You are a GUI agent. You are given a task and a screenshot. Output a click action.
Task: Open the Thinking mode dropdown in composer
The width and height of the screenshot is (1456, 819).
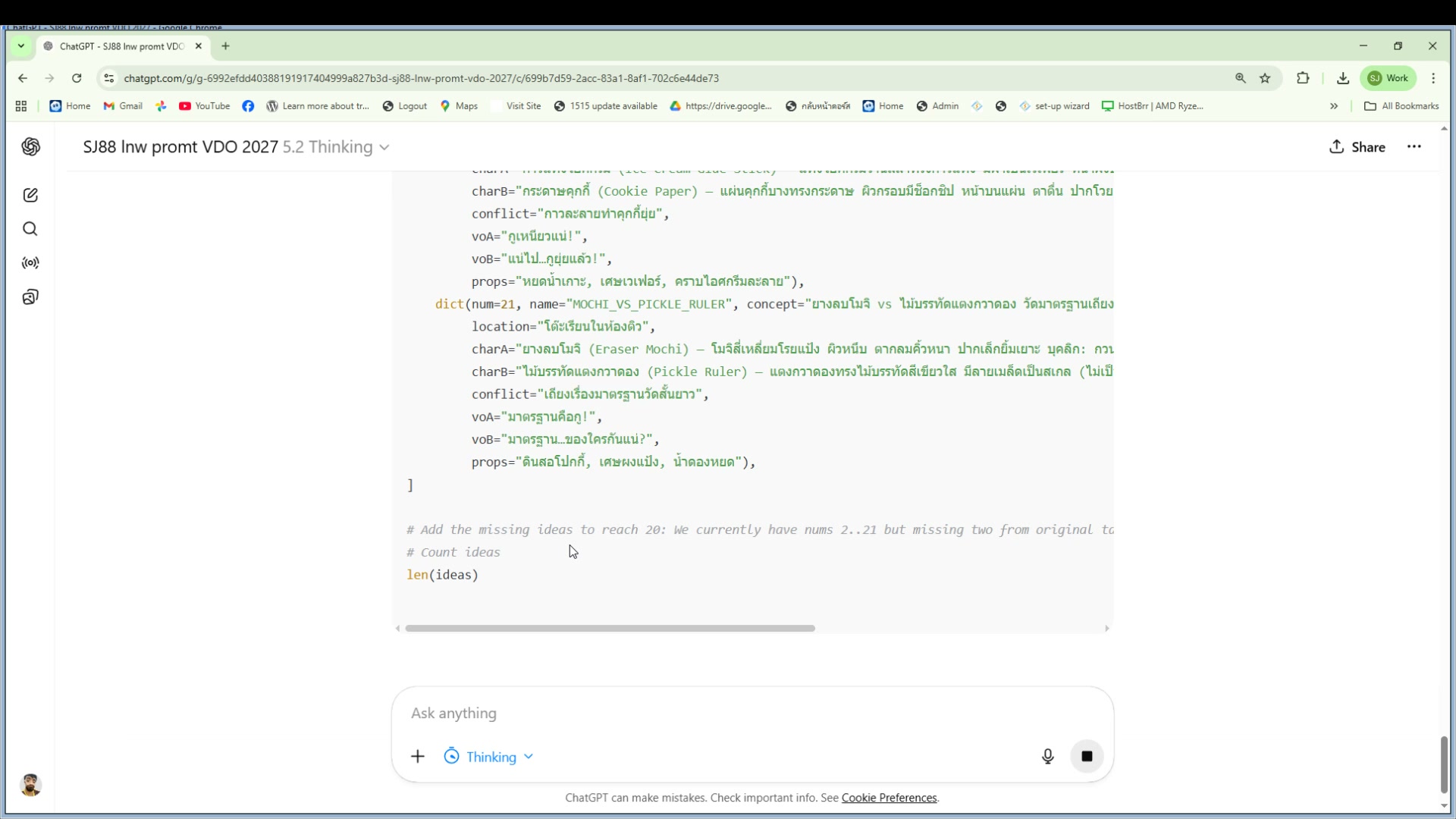489,757
